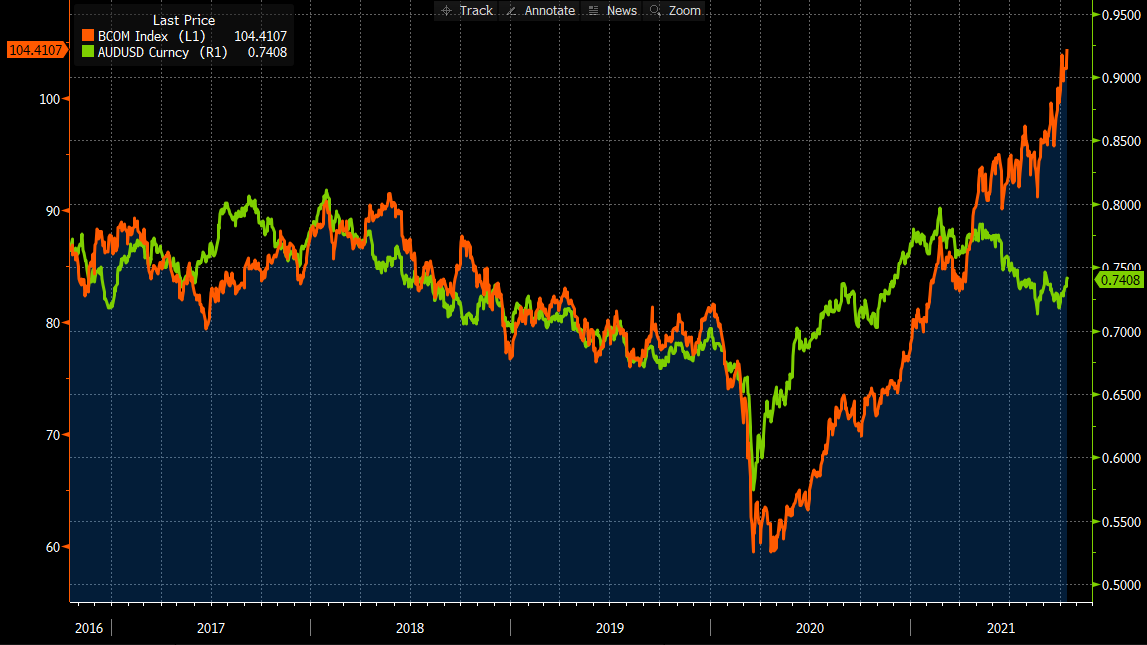The width and height of the screenshot is (1147, 645).
Task: Select the BCOM Index legend entry
Action: click(x=150, y=36)
